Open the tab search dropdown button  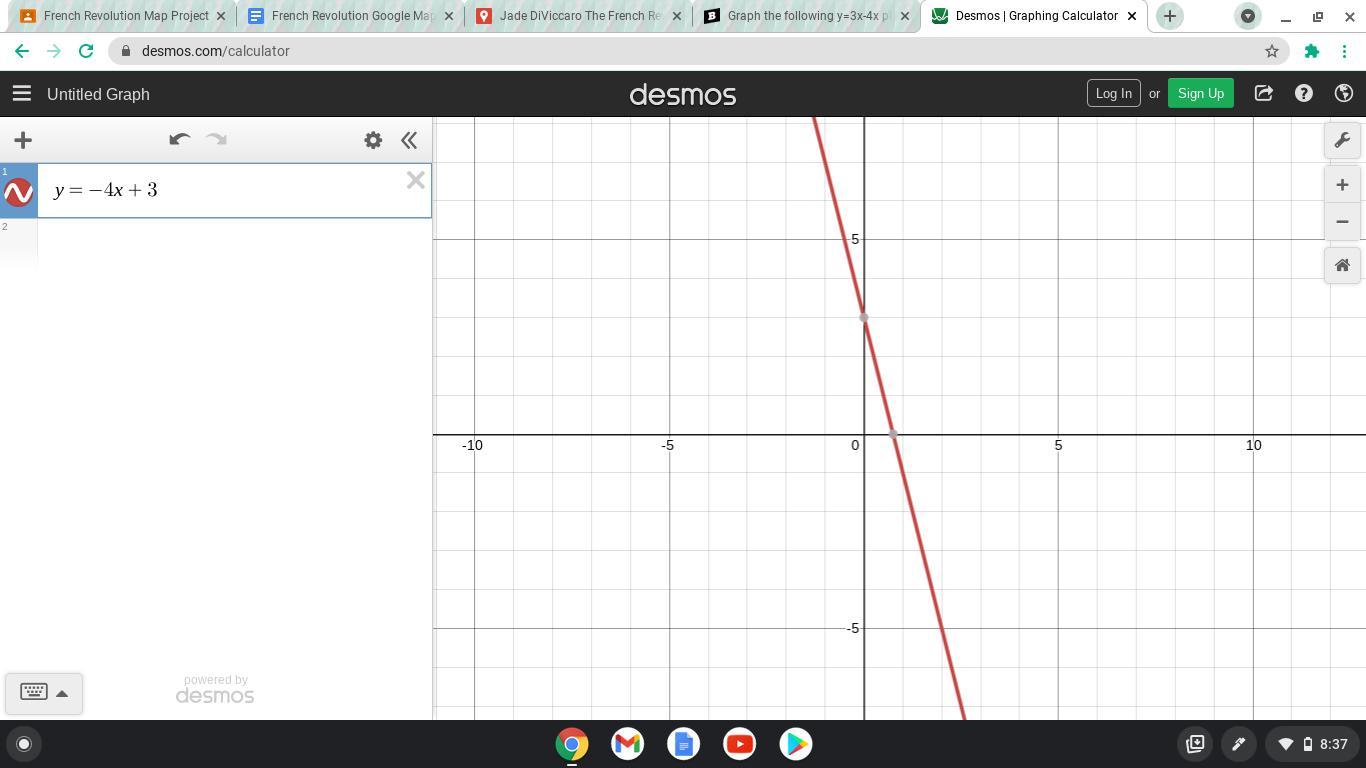coord(1248,16)
